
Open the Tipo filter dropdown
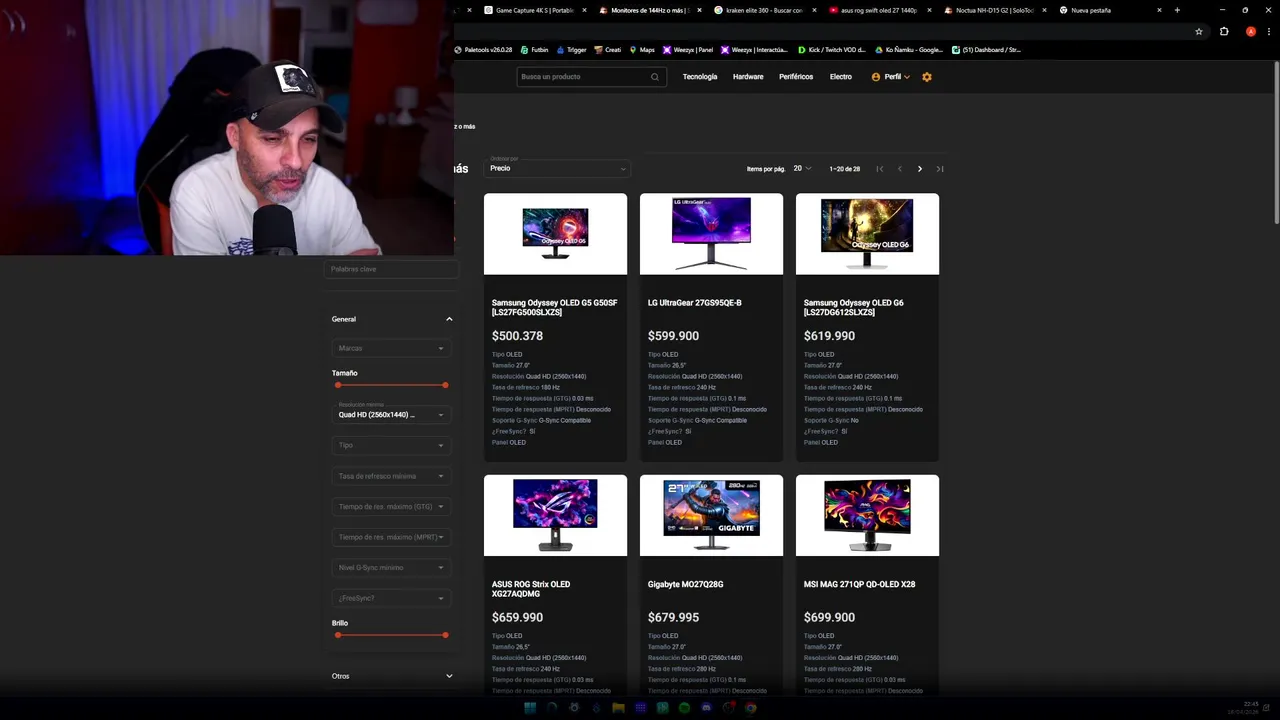point(391,445)
